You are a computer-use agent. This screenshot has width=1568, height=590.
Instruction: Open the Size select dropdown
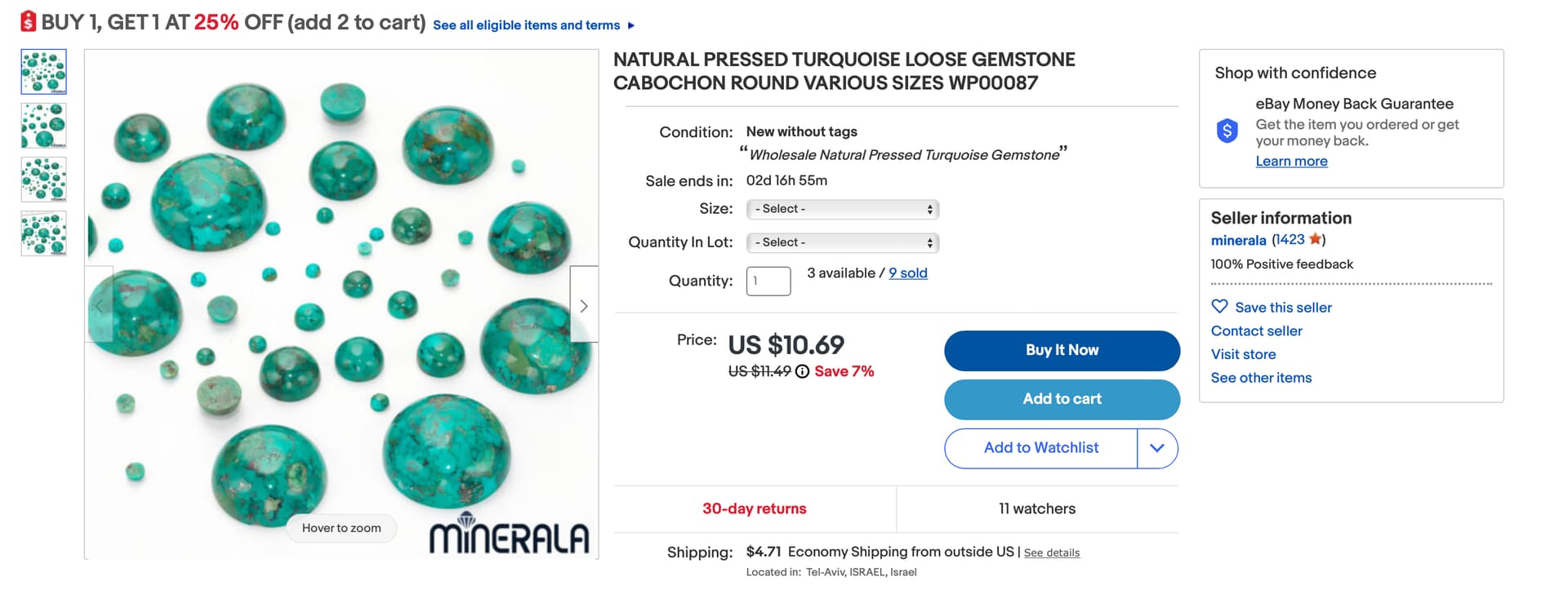click(843, 209)
